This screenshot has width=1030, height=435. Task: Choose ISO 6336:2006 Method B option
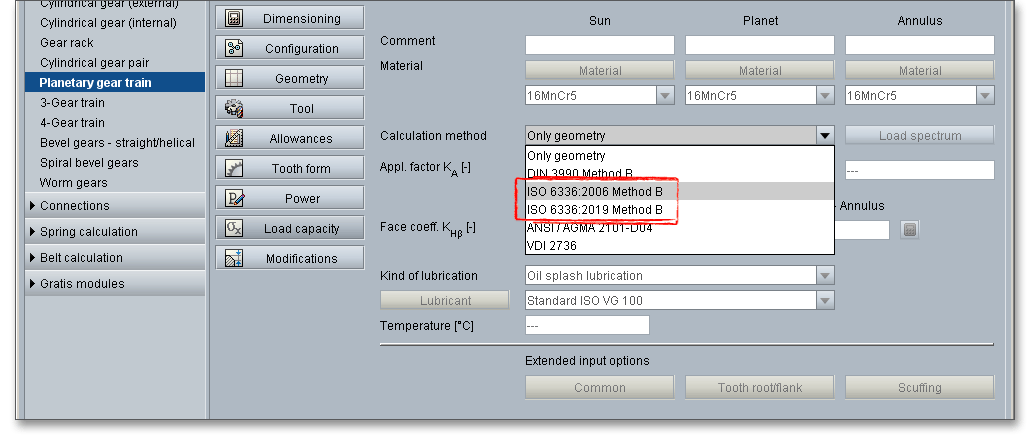[x=594, y=191]
